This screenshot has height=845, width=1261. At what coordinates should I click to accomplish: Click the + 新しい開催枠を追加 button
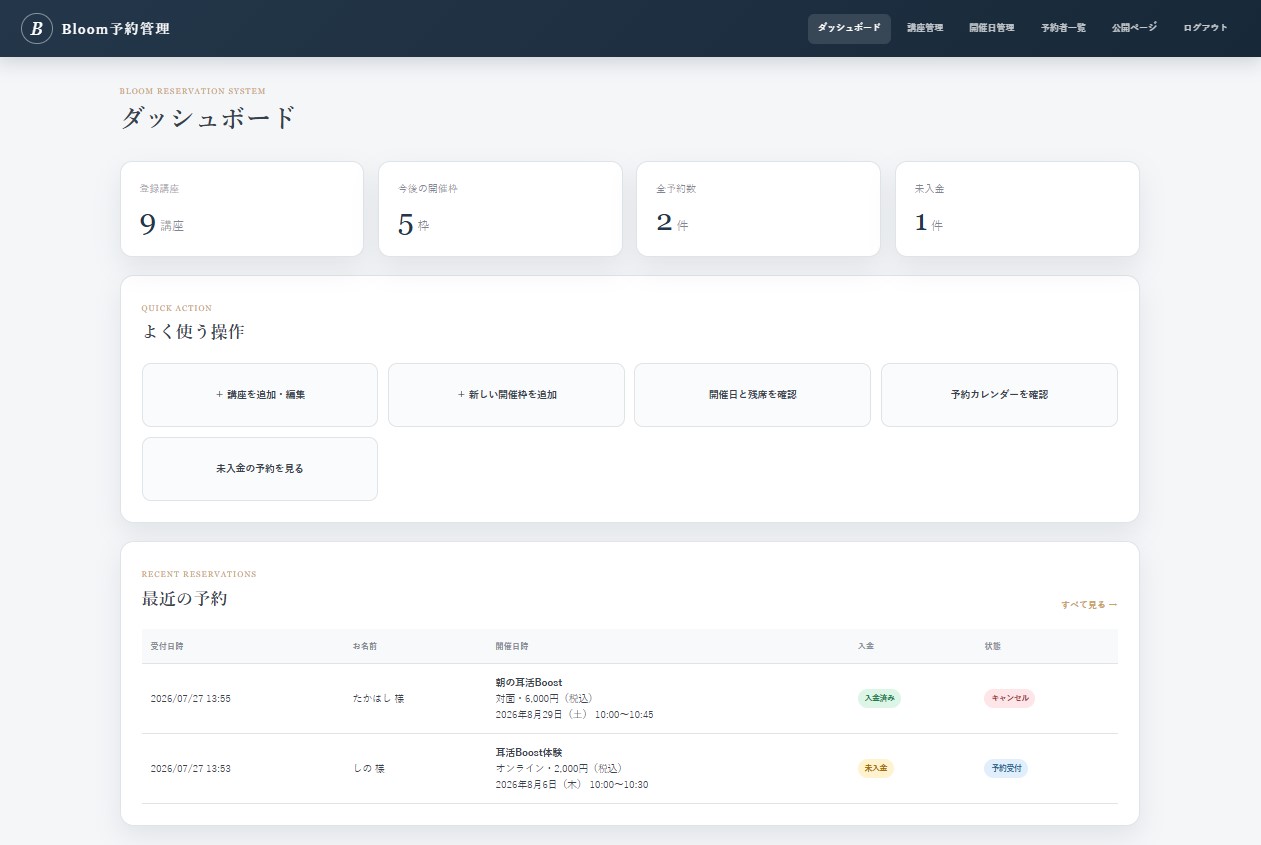click(x=506, y=395)
